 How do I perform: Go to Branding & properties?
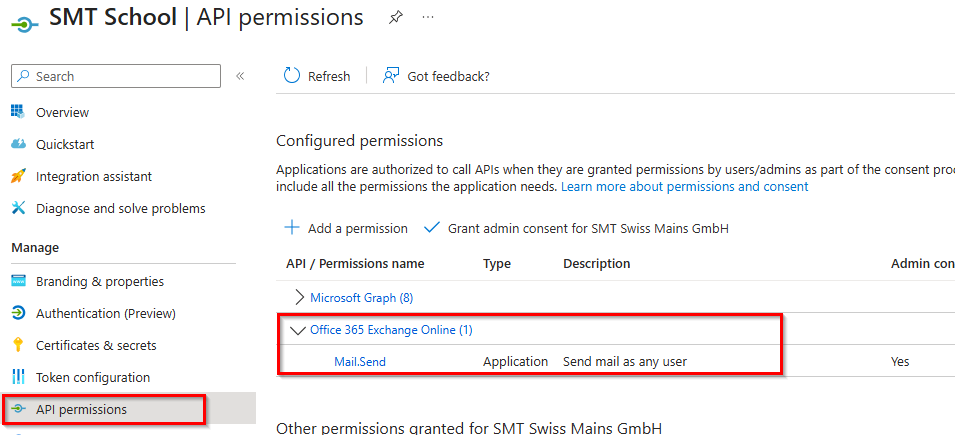(x=99, y=281)
